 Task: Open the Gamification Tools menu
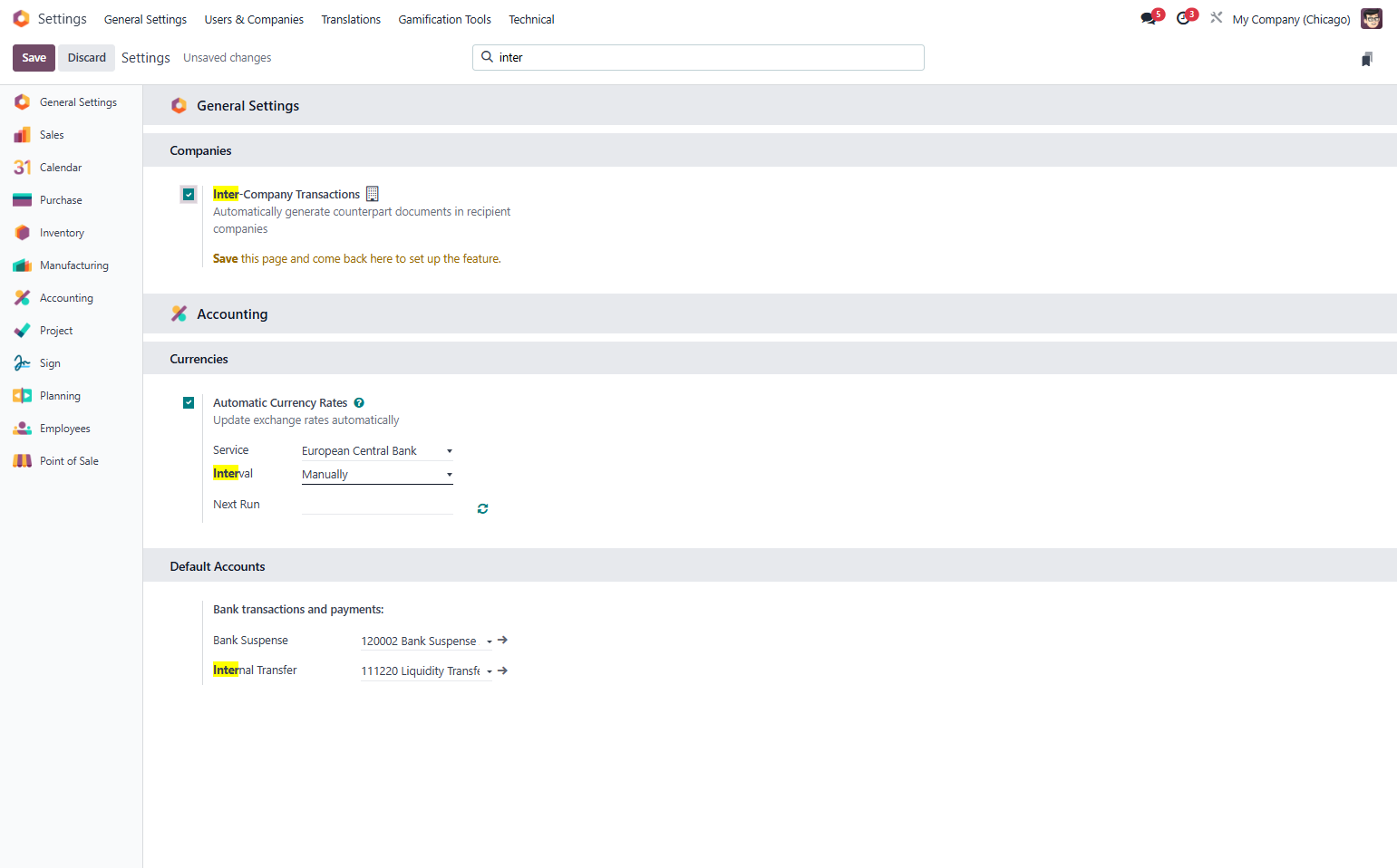[444, 19]
